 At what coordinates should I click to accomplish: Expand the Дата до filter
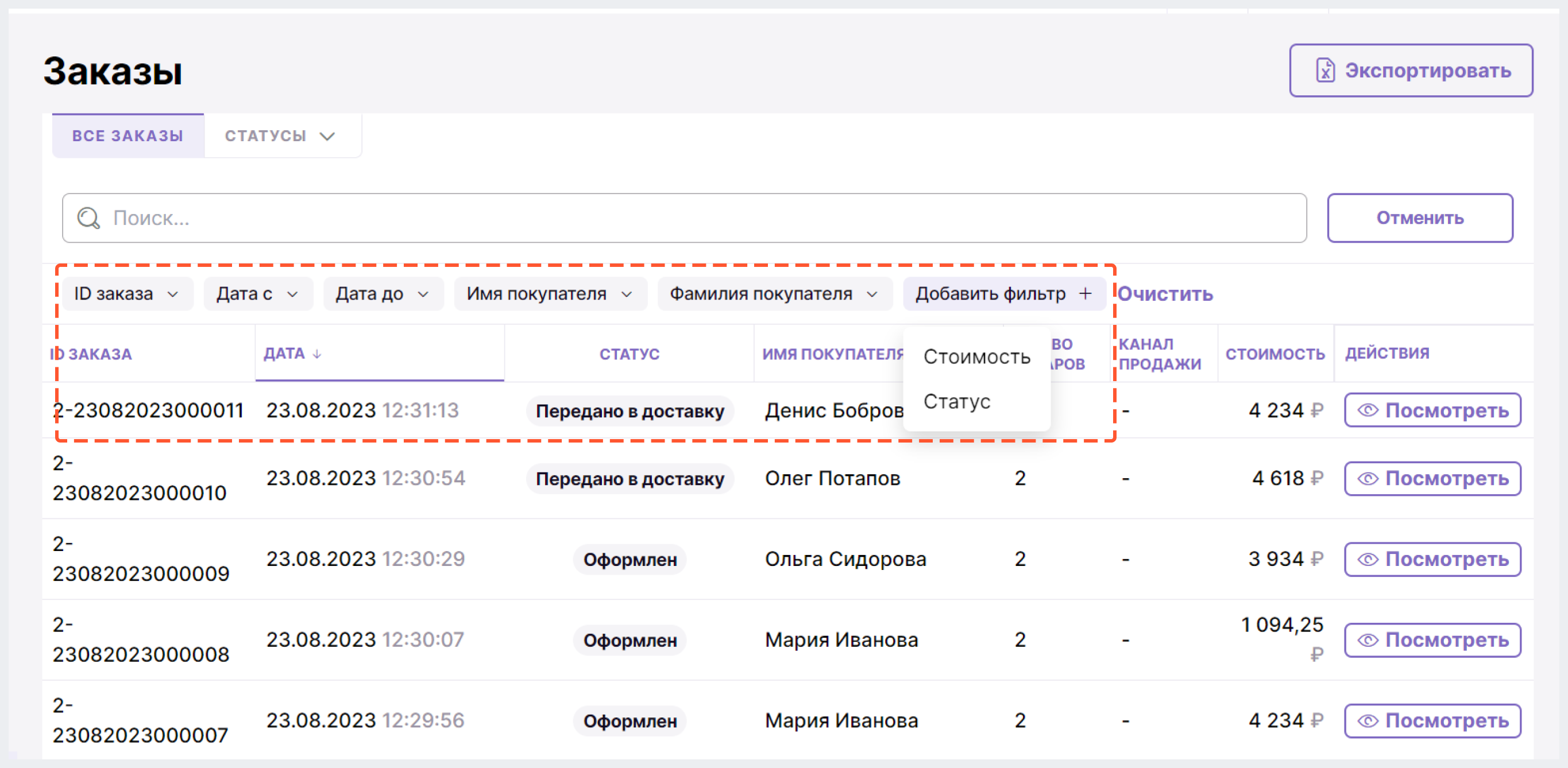point(383,294)
